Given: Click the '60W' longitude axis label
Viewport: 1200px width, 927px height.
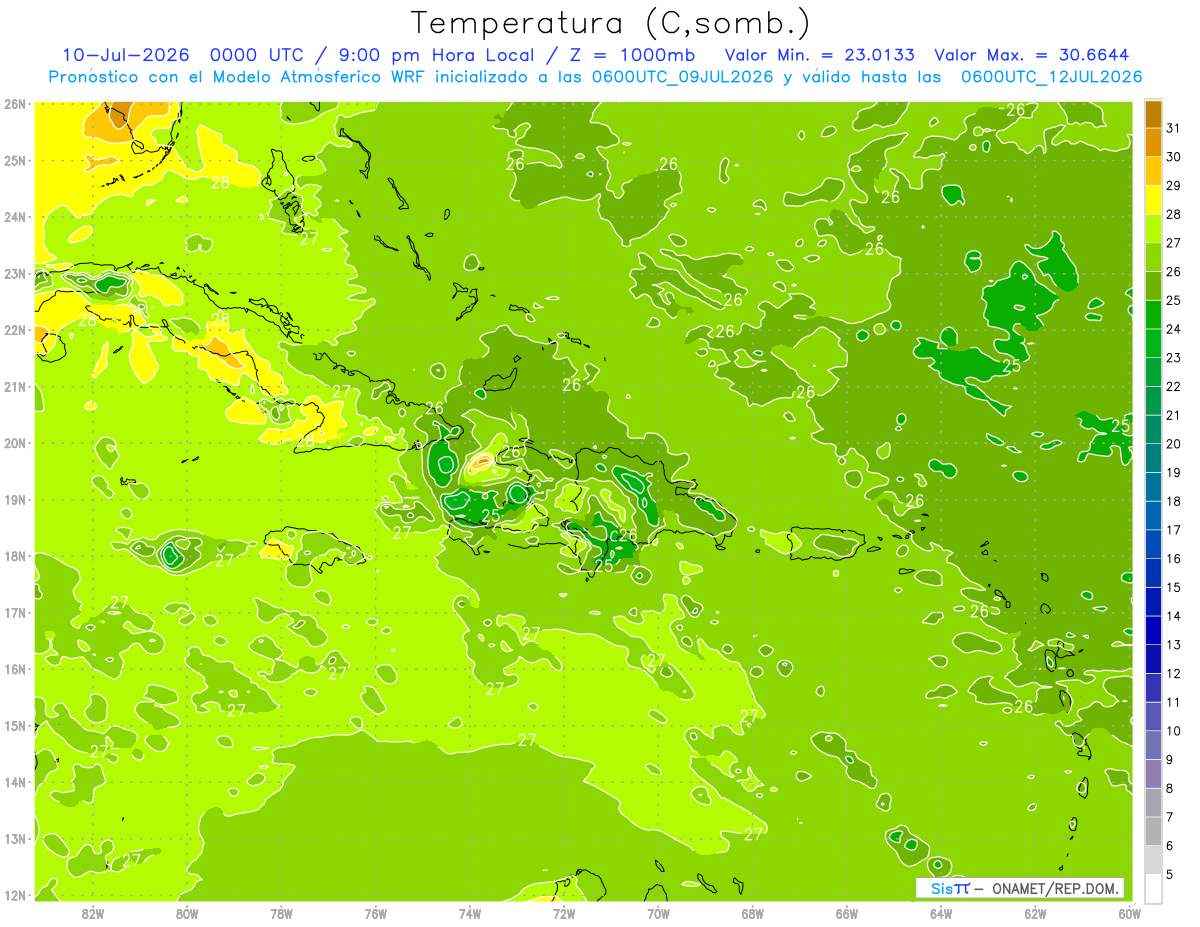Looking at the screenshot, I should [x=1129, y=913].
